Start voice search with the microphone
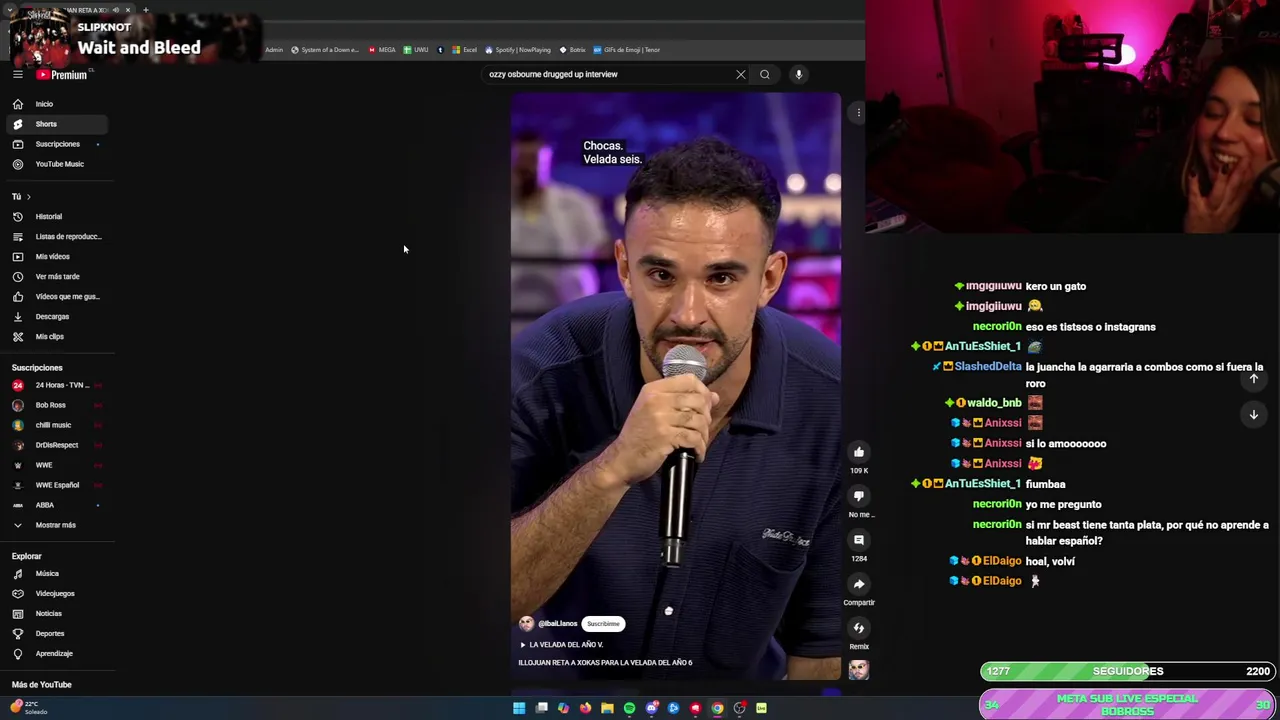1280x720 pixels. [799, 74]
